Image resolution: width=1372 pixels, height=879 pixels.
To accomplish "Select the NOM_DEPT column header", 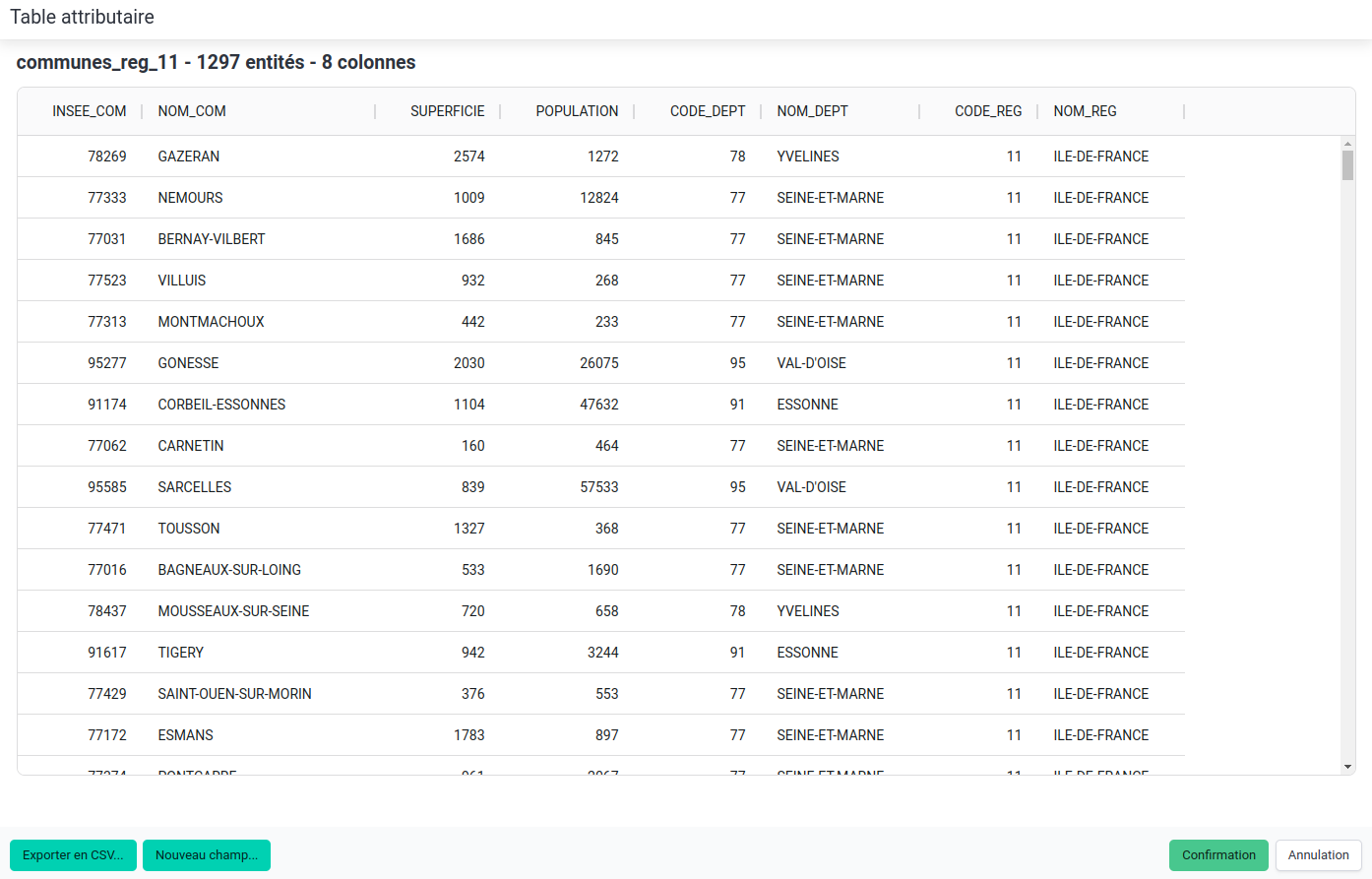I will click(813, 111).
